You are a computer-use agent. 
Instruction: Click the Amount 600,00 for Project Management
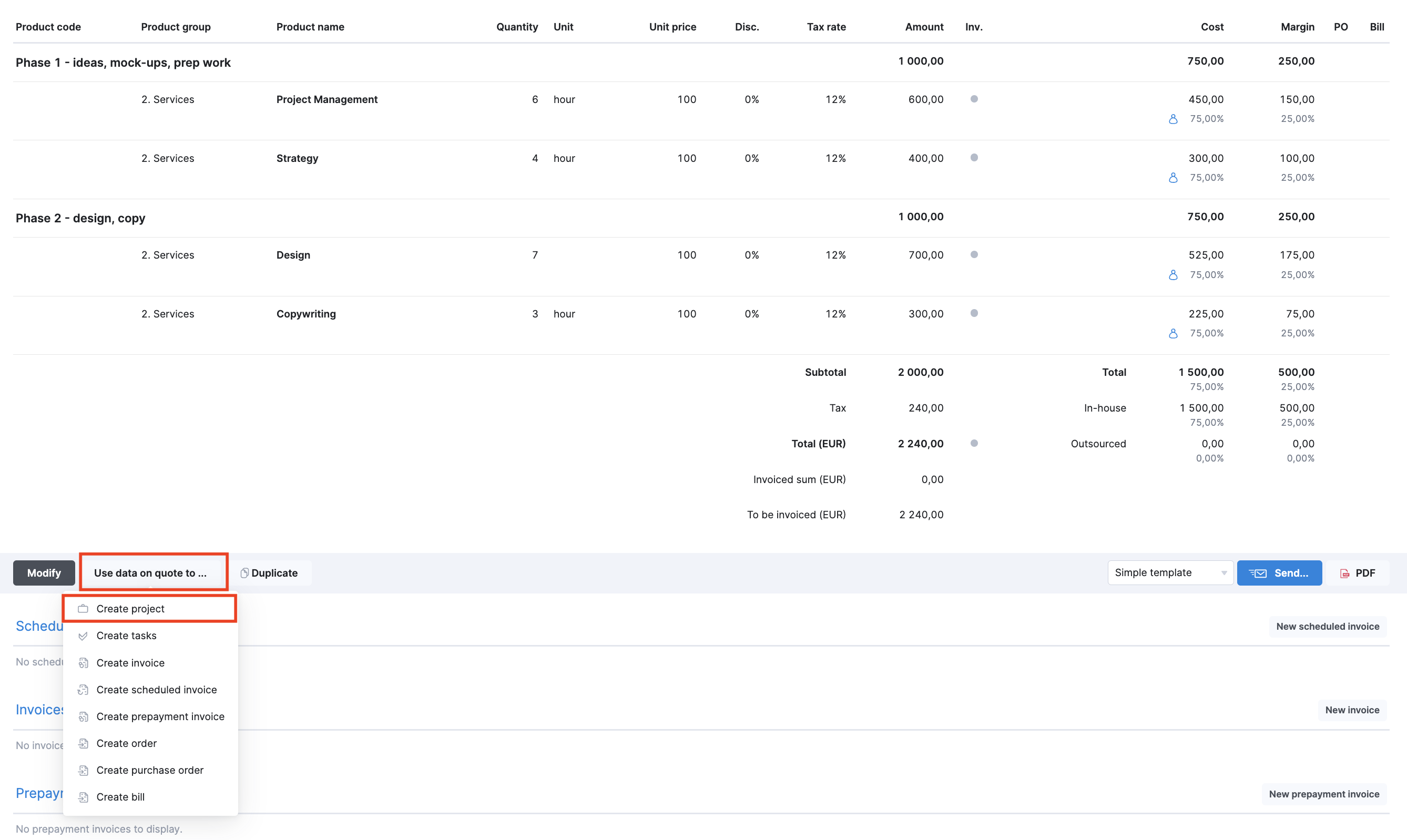coord(926,99)
